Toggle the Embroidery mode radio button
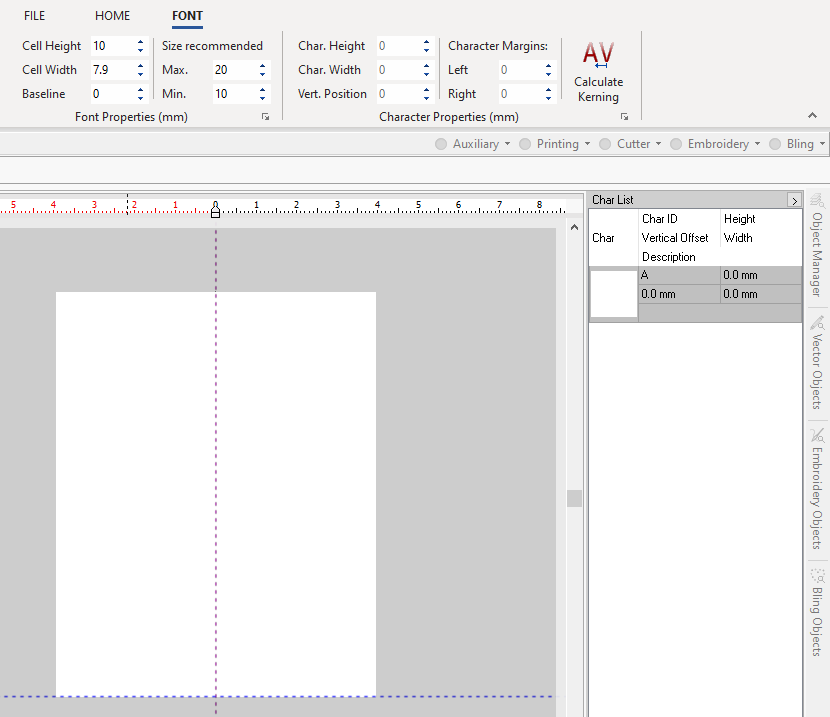This screenshot has width=830, height=717. (676, 144)
